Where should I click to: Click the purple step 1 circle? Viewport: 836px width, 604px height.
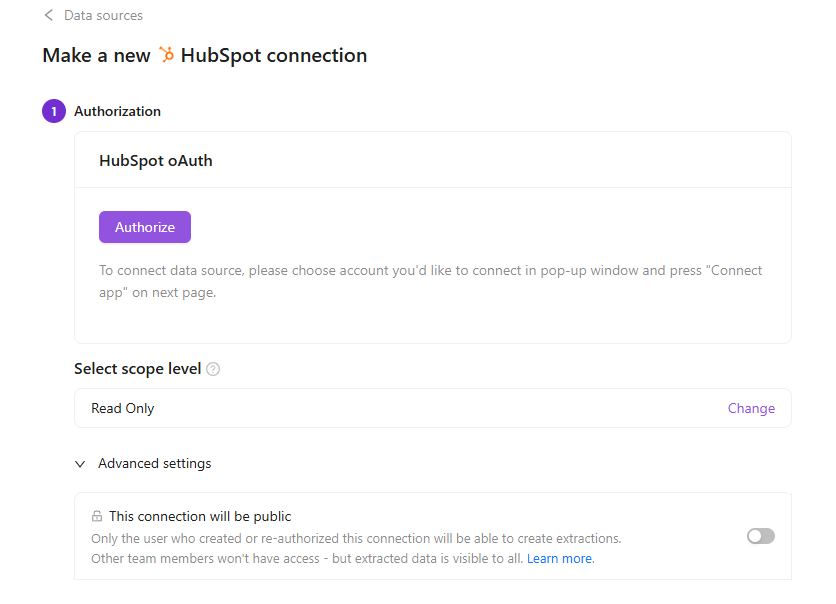coord(54,111)
